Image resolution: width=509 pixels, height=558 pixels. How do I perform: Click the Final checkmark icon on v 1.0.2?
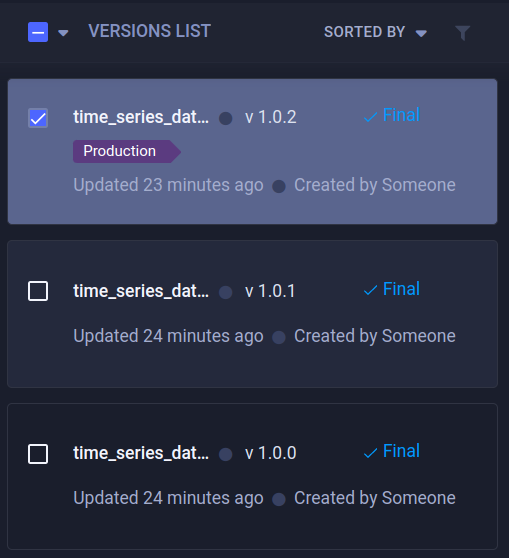(371, 117)
